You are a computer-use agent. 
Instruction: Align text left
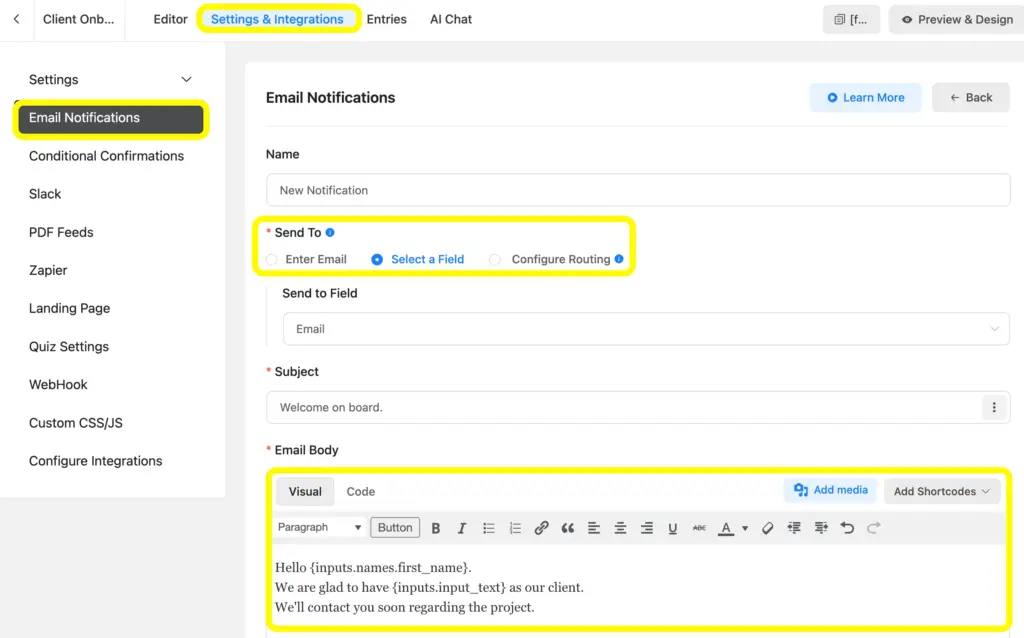594,528
